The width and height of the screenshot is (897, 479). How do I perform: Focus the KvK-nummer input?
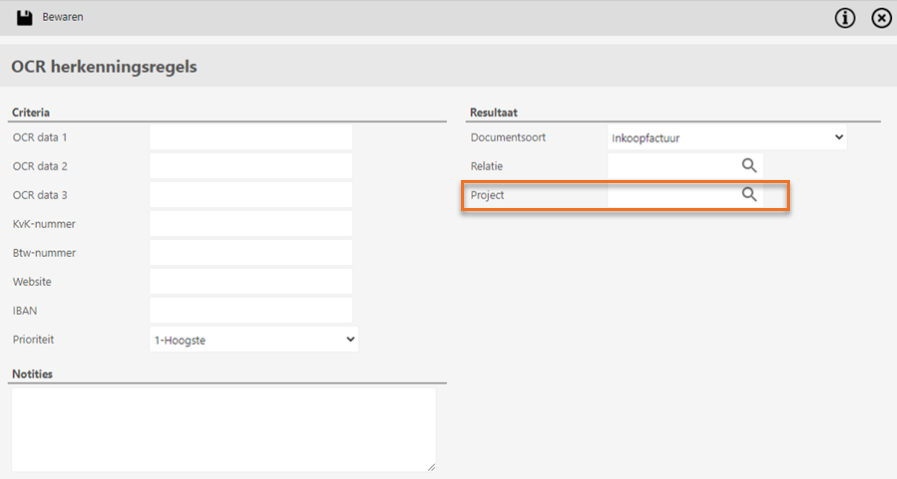click(251, 224)
